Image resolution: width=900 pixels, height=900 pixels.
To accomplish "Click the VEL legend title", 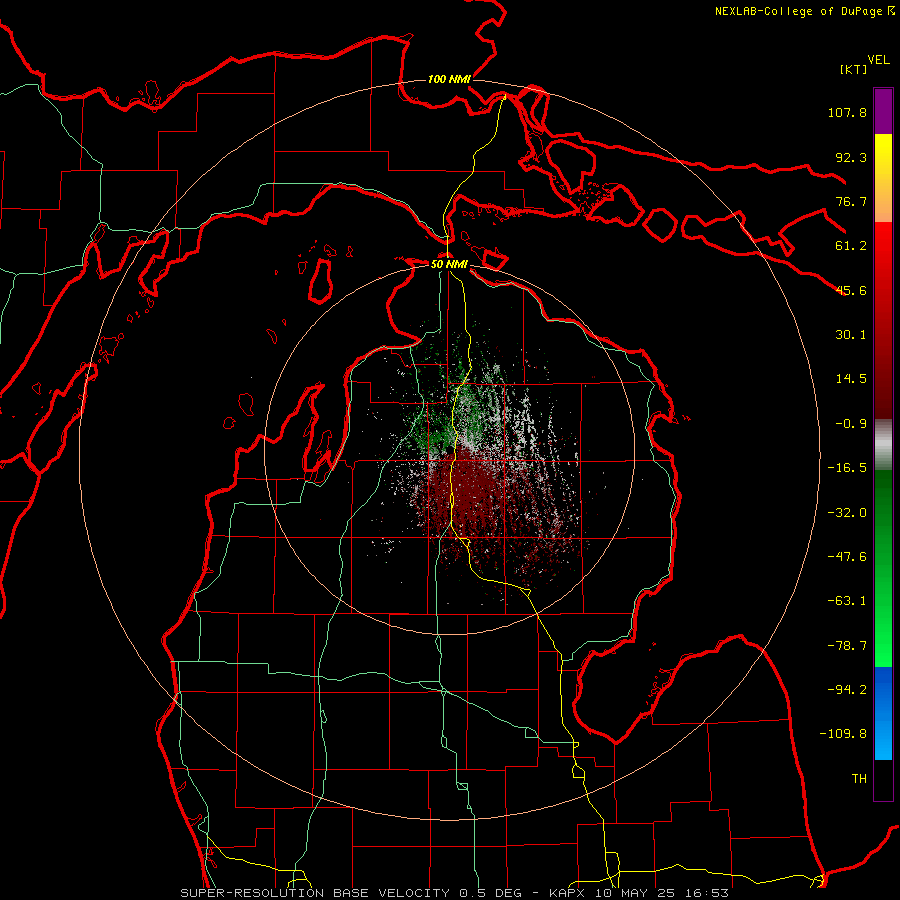I will [x=879, y=59].
